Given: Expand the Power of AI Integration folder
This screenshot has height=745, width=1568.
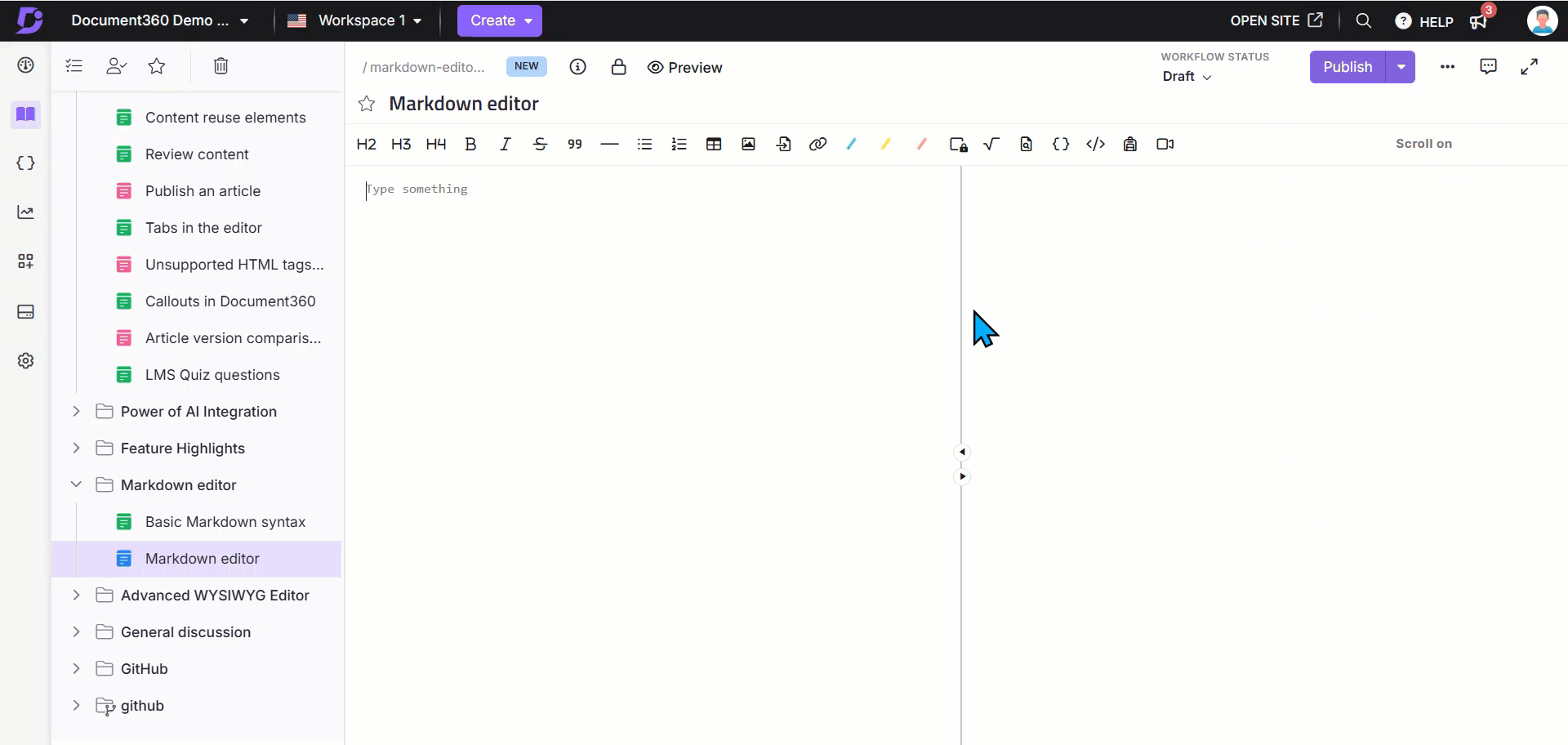Looking at the screenshot, I should coord(76,411).
